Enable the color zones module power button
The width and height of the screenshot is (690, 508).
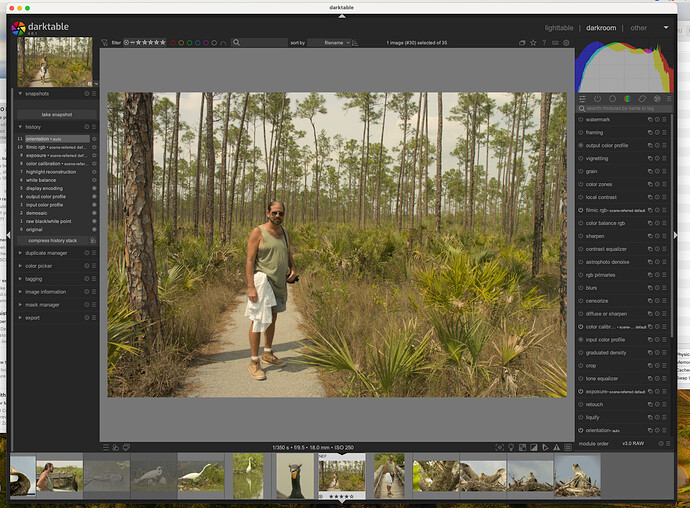pyautogui.click(x=581, y=184)
